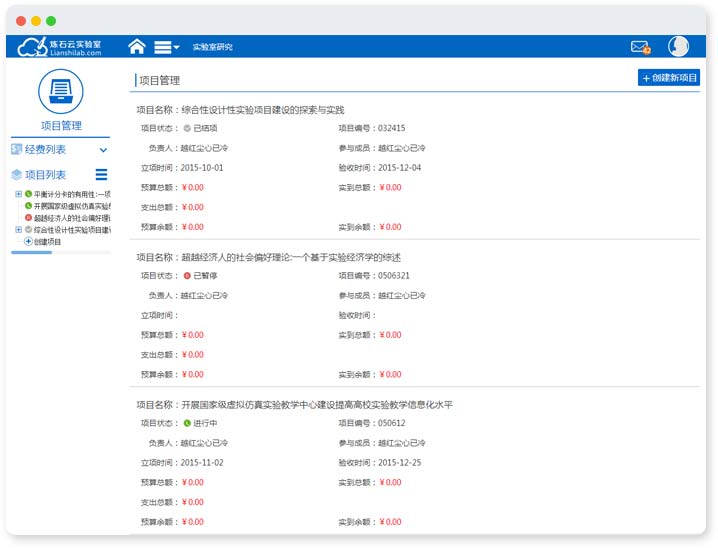
Task: Open the 经费列表 section
Action: [x=45, y=149]
